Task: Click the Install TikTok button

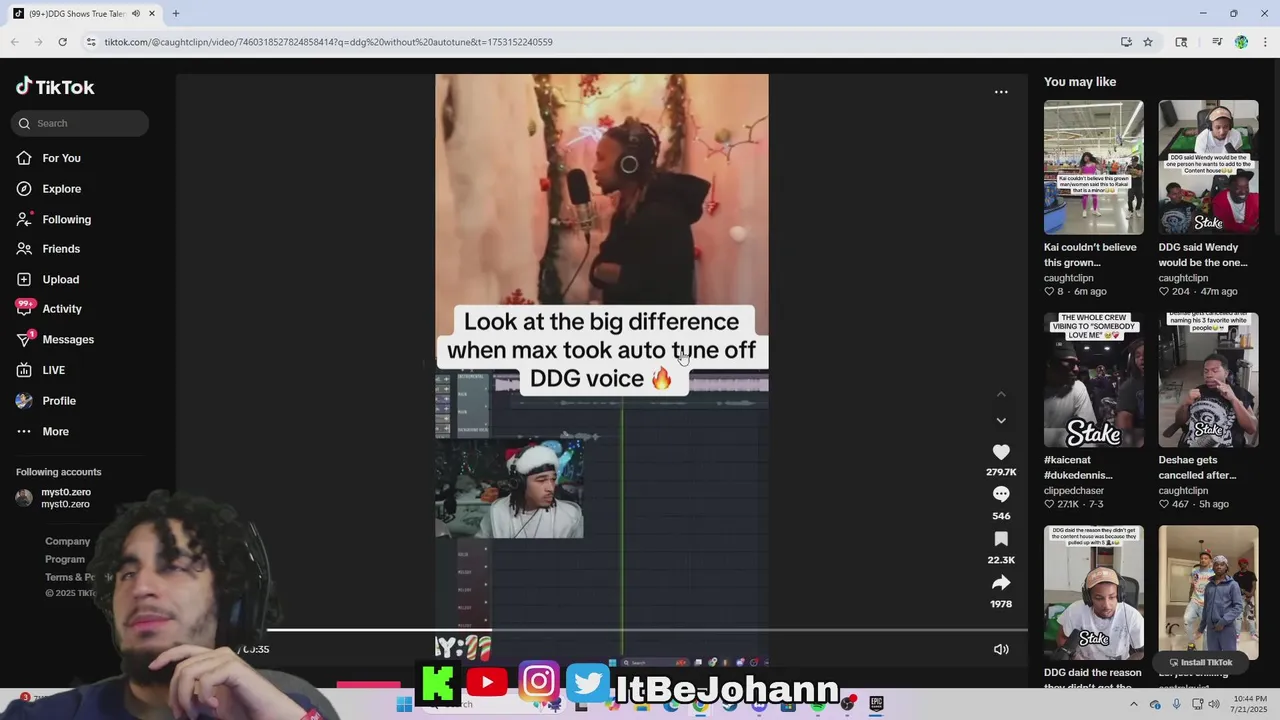Action: (x=1200, y=662)
